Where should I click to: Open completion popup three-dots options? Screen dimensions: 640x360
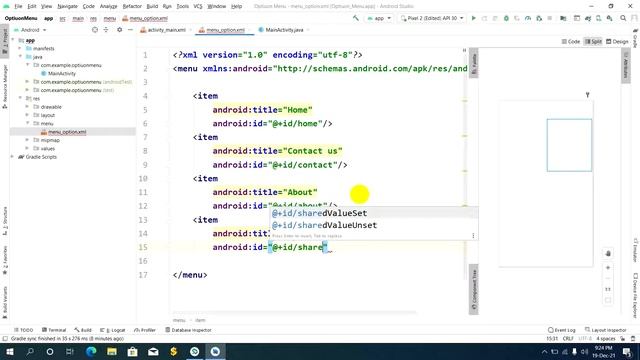point(473,236)
